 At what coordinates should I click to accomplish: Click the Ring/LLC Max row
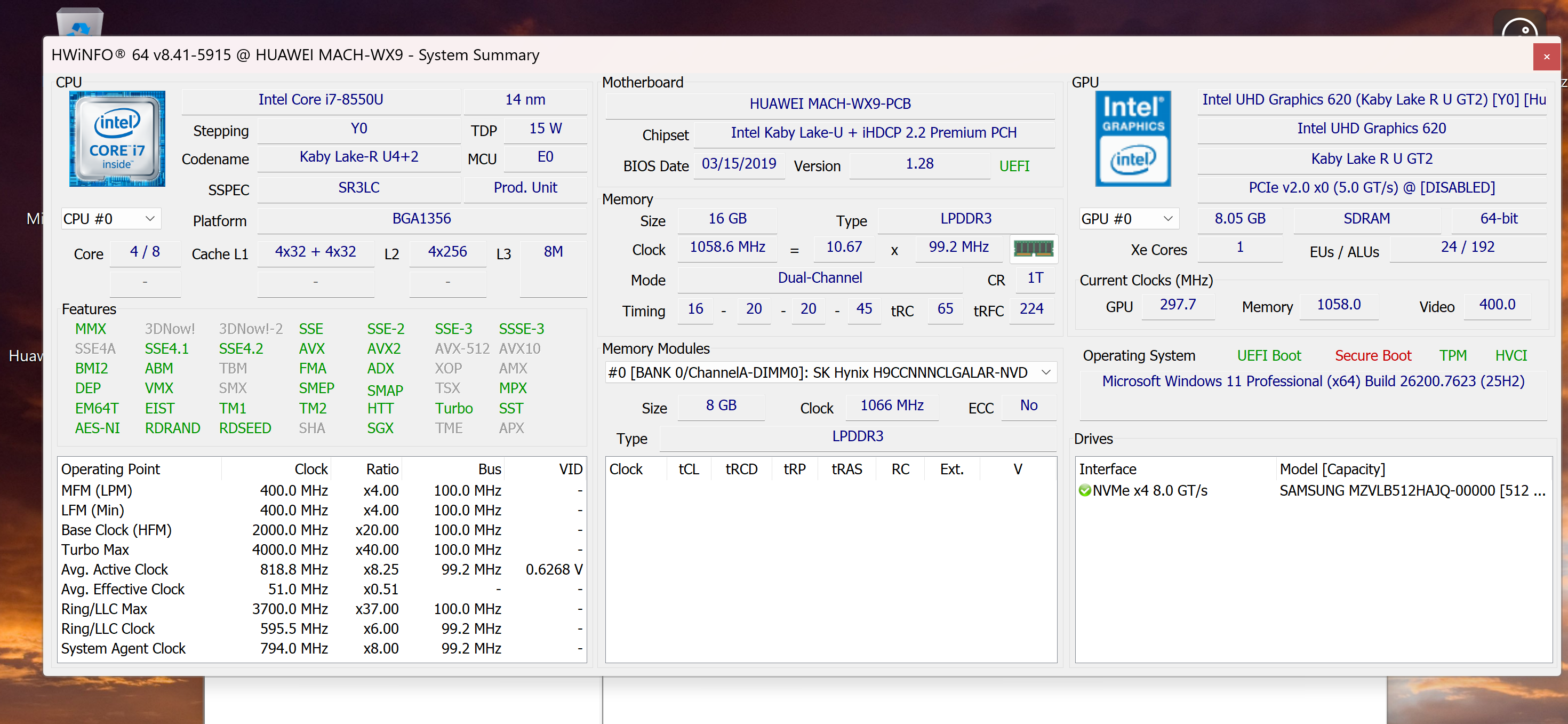click(x=322, y=609)
